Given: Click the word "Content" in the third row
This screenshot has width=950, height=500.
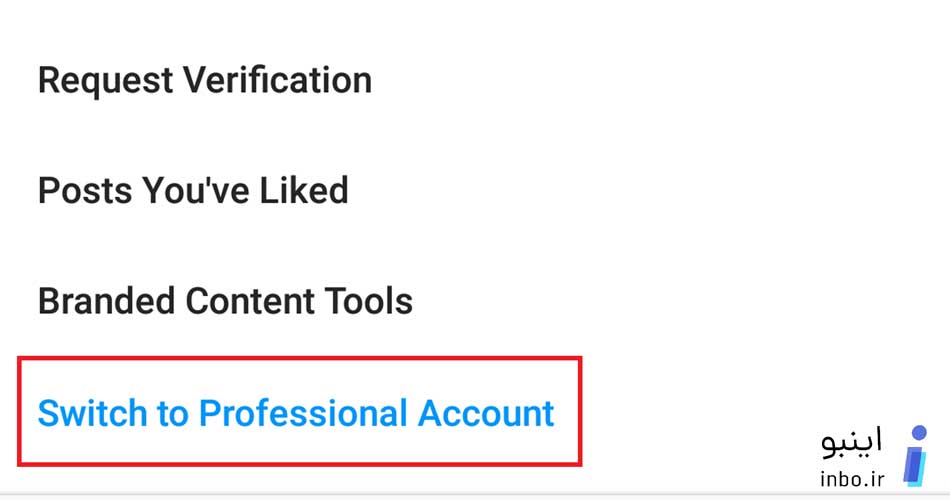Looking at the screenshot, I should click(250, 301).
